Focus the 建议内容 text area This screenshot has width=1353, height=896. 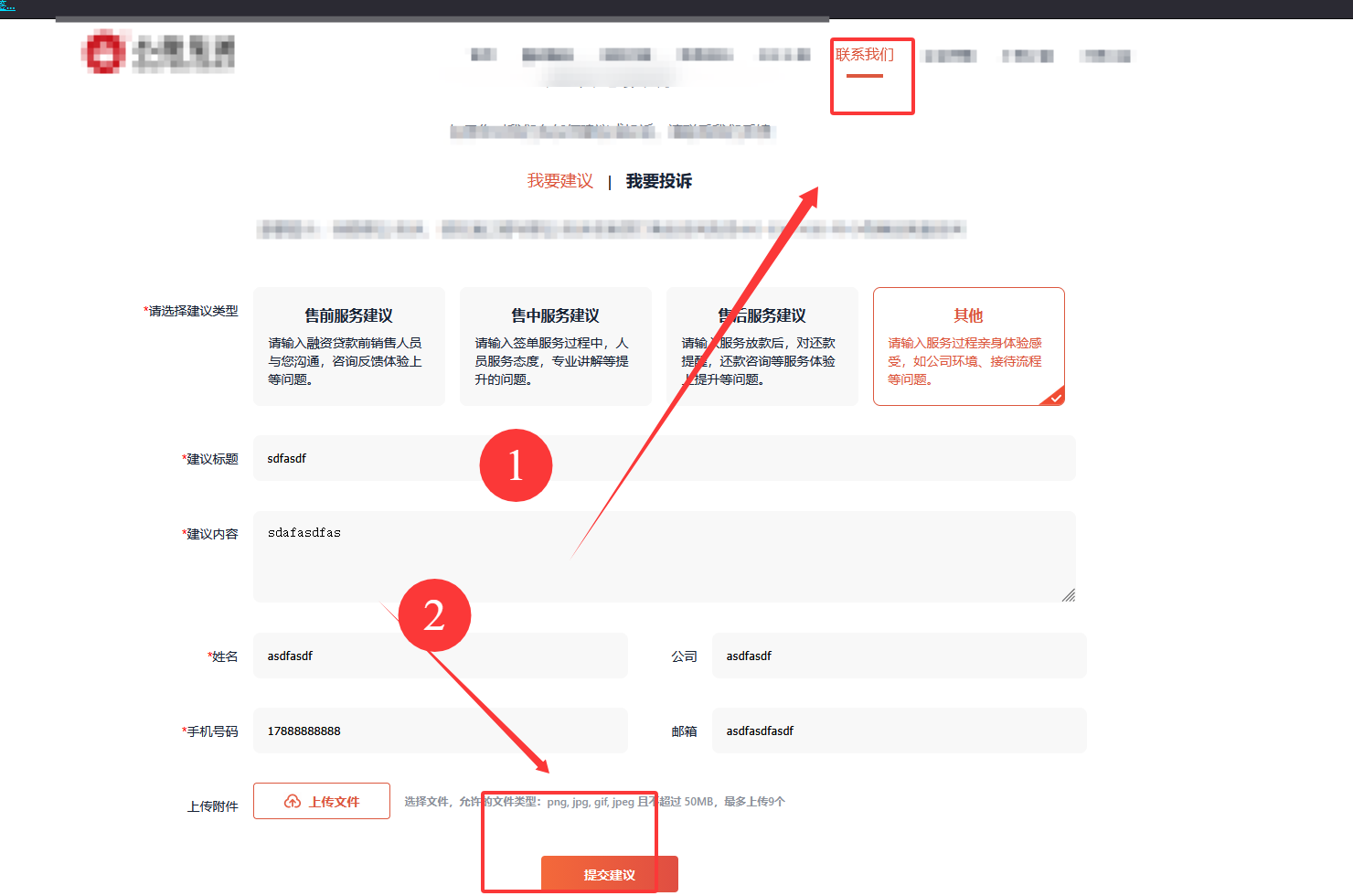click(664, 556)
